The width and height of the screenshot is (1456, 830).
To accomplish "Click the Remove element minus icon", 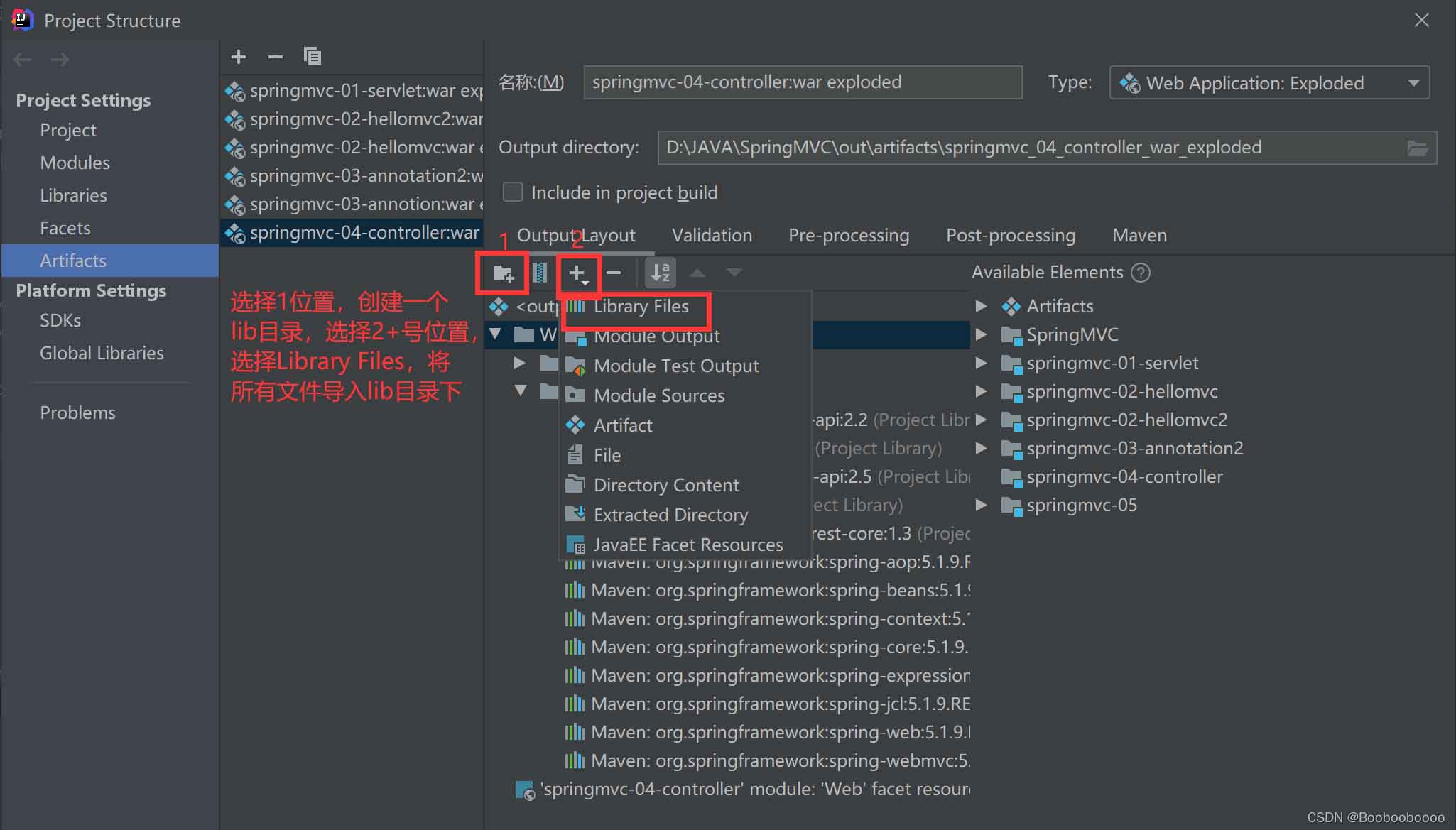I will tap(614, 273).
